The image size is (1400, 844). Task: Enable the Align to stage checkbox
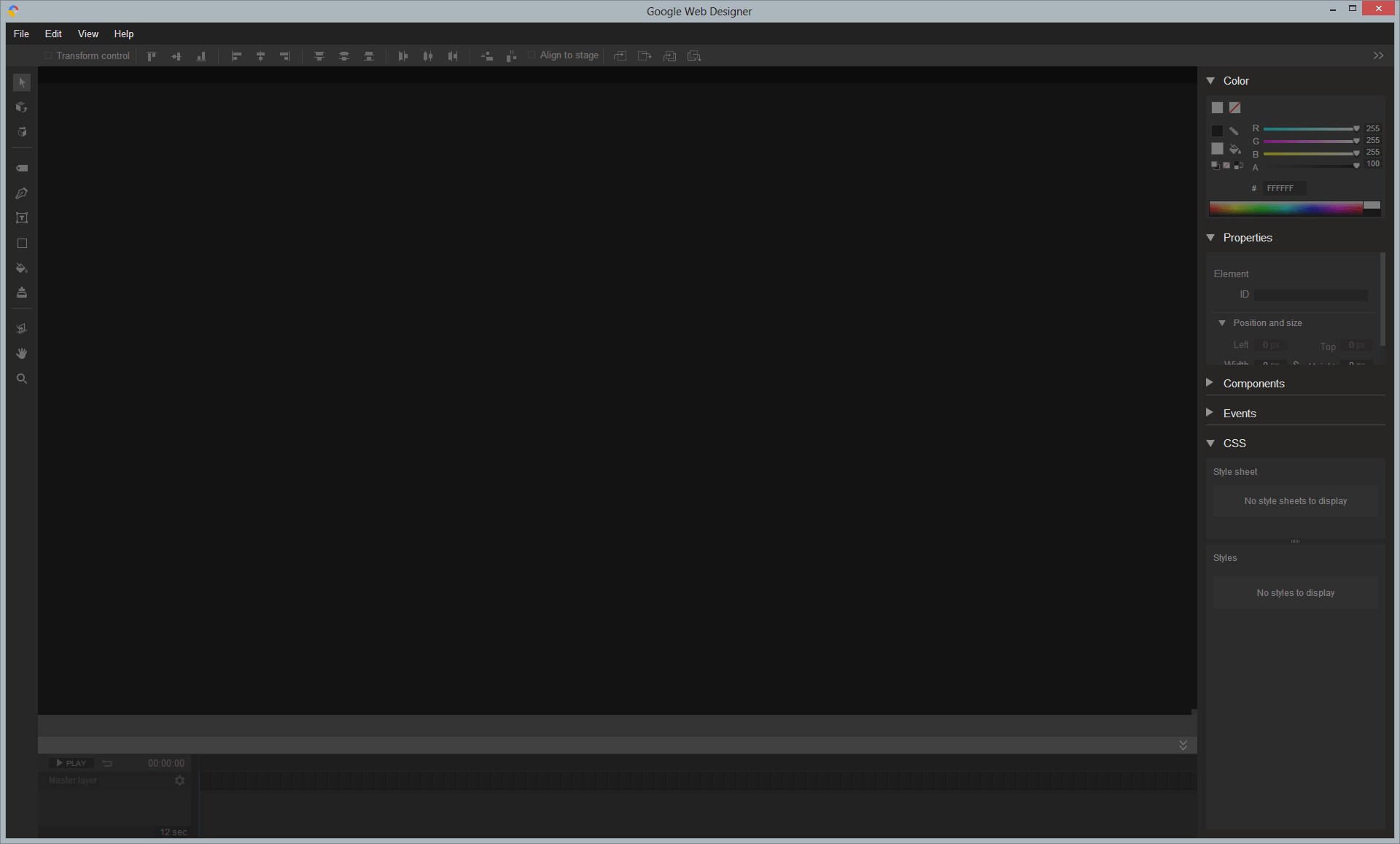(532, 55)
